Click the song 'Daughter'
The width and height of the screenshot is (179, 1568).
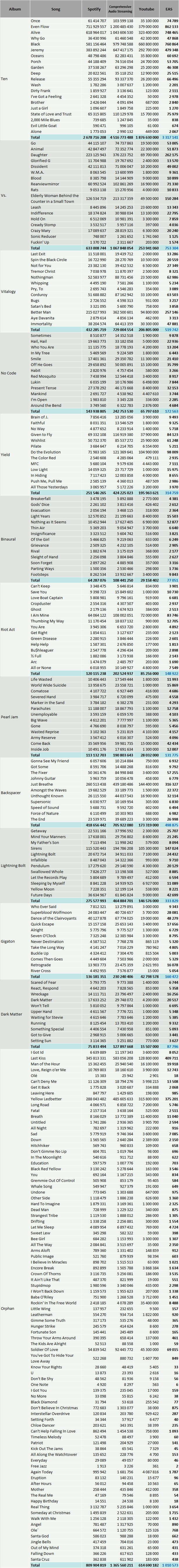(39, 155)
